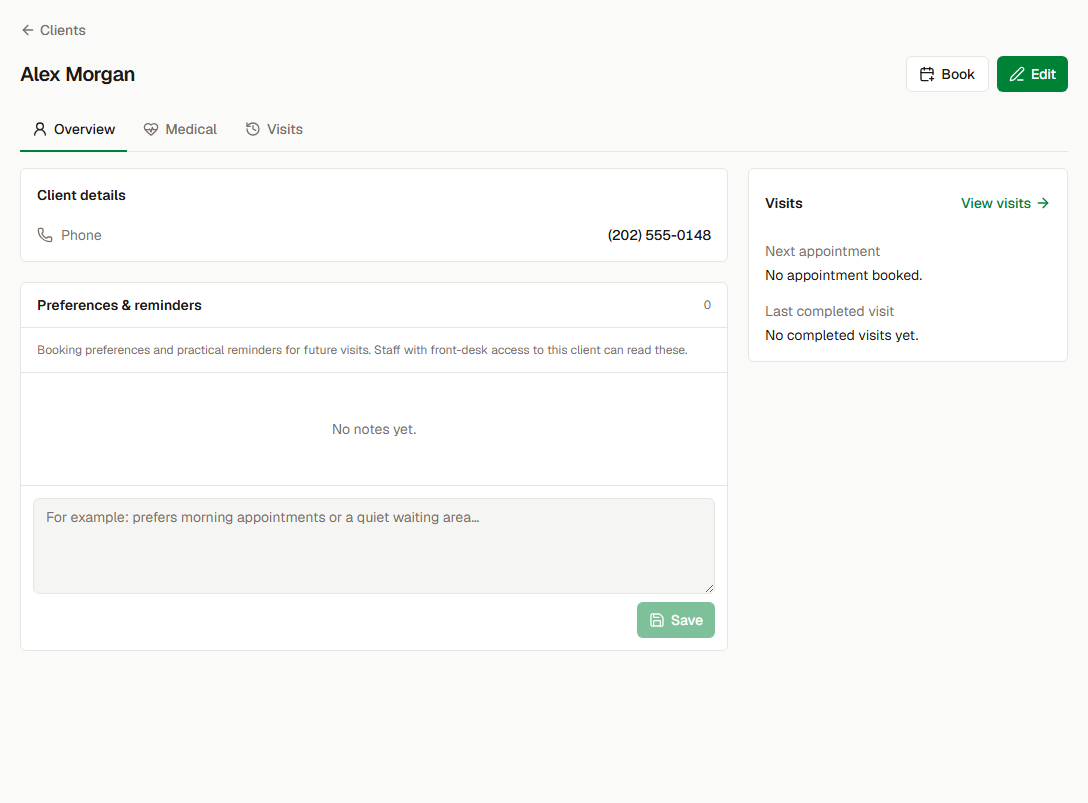Switch to the Overview tab
Viewport: 1088px width, 803px height.
tap(74, 129)
